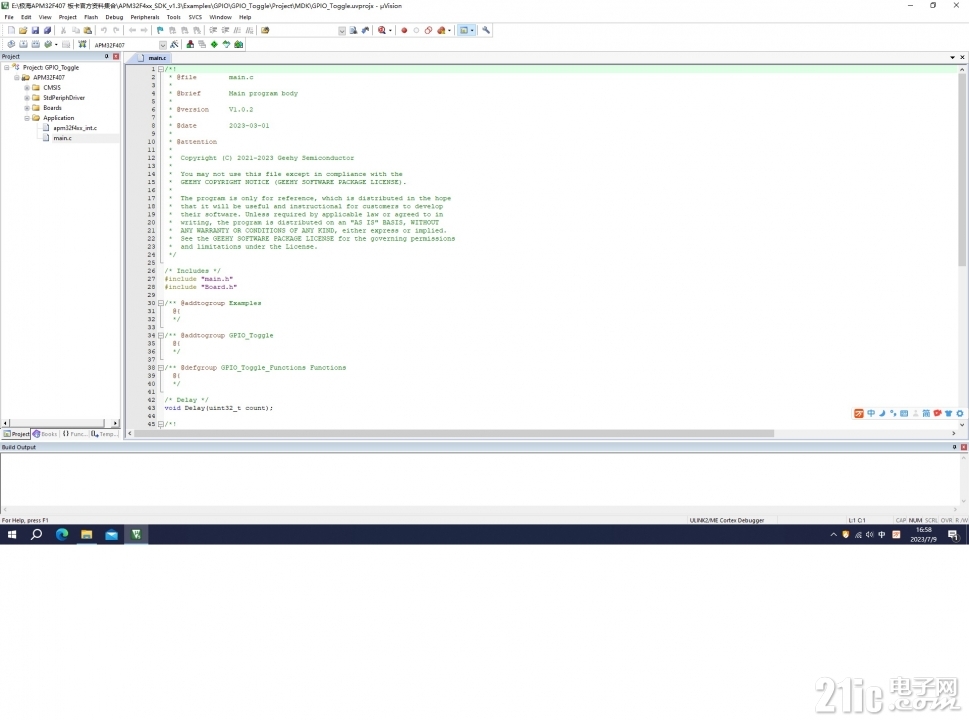Click the incremental find toolbar icon
Image resolution: width=969 pixels, height=720 pixels.
(x=365, y=30)
